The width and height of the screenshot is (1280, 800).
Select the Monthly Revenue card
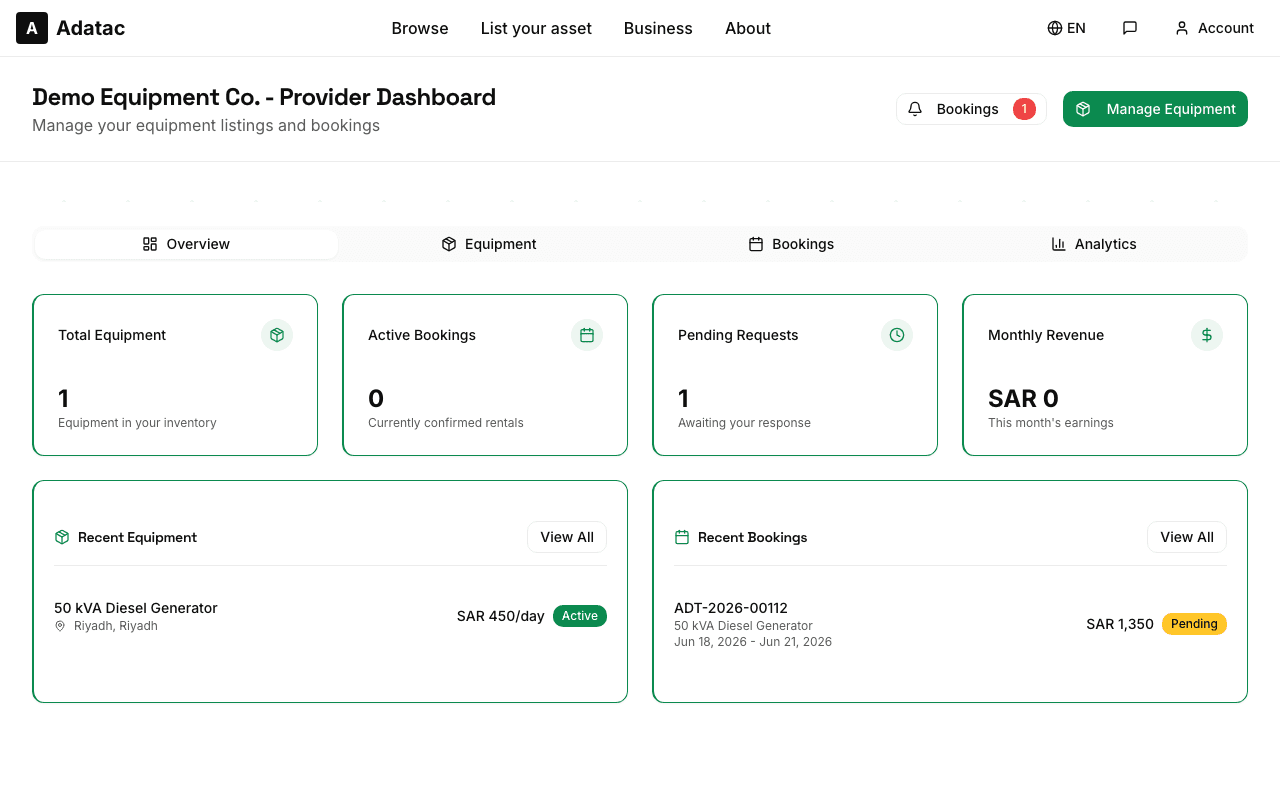(1105, 375)
